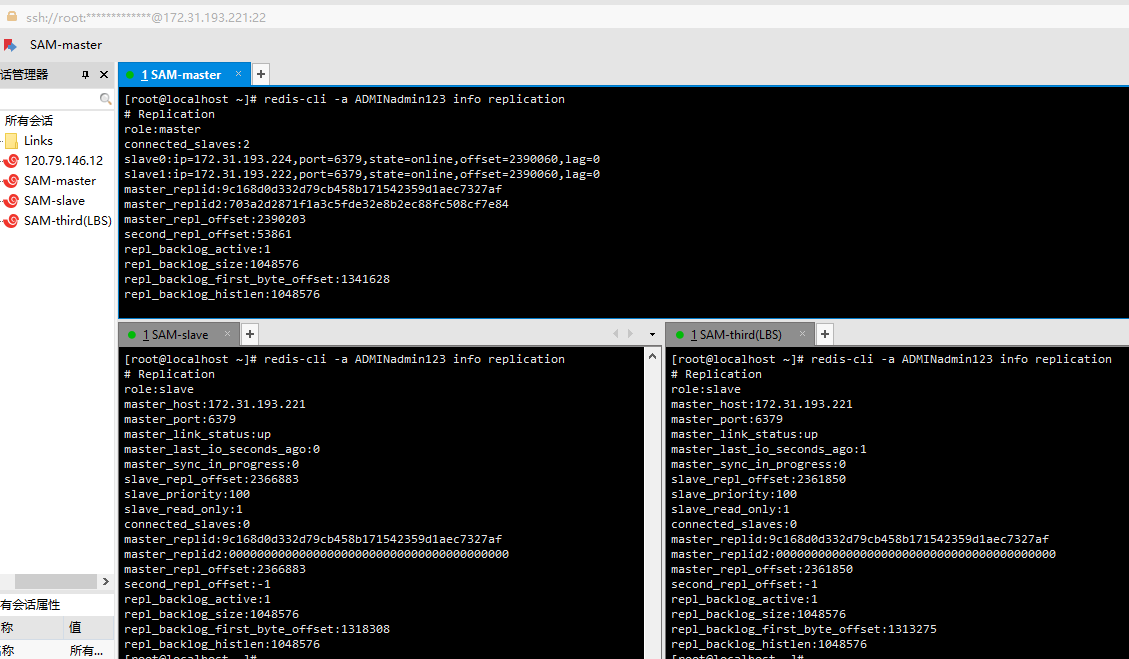Click the session tree scroll right arrow
1129x659 pixels.
[x=106, y=581]
